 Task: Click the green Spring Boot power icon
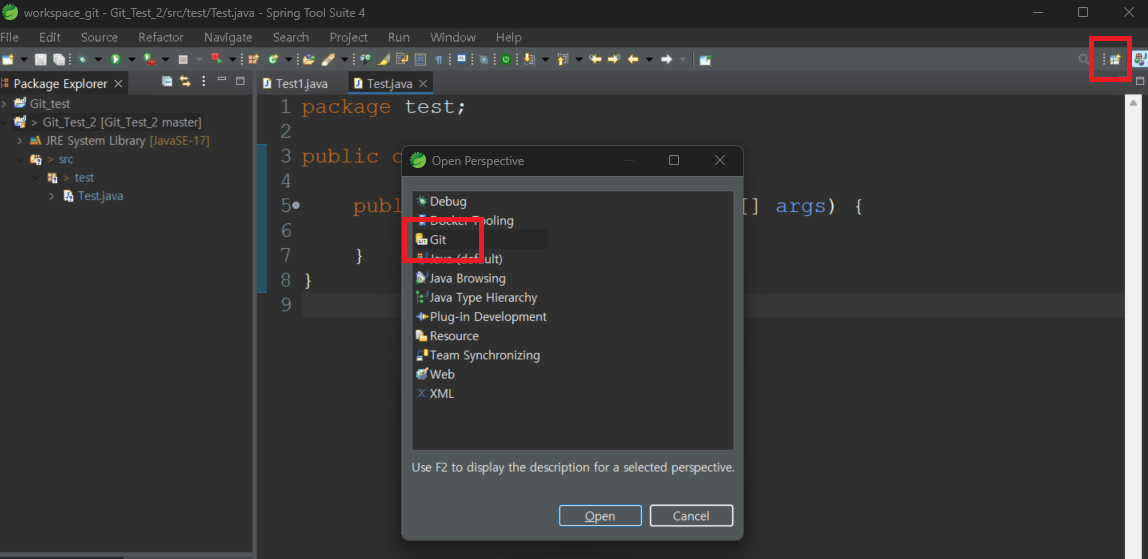click(x=505, y=59)
